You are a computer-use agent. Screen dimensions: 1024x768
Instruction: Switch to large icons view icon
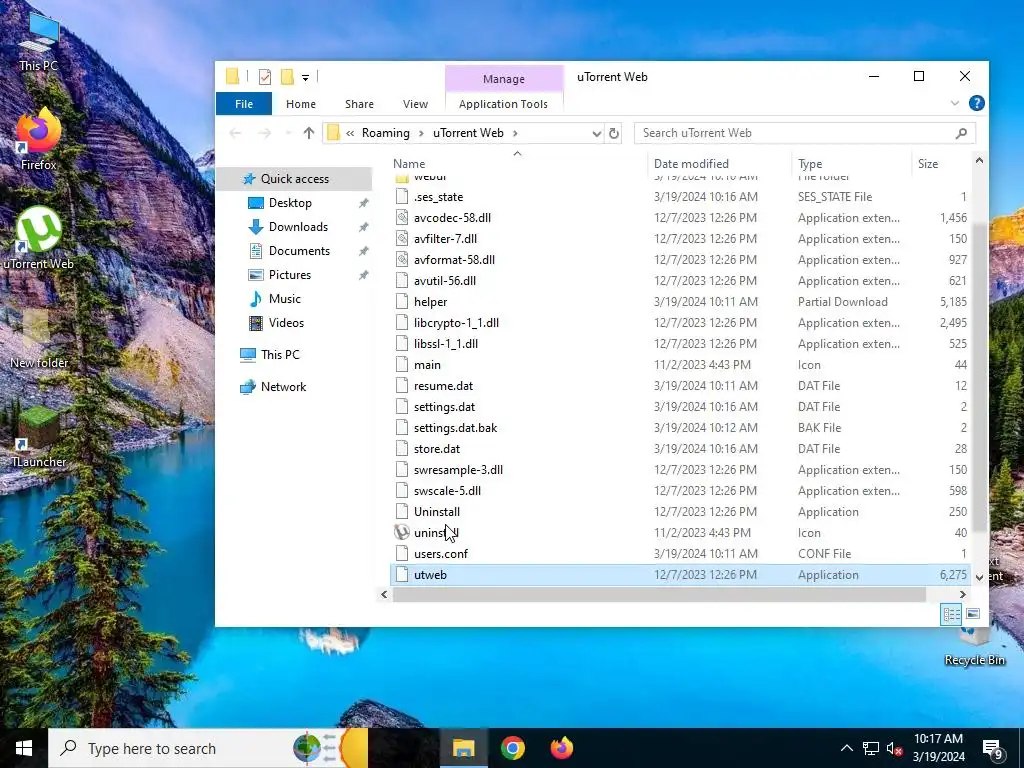tap(972, 614)
